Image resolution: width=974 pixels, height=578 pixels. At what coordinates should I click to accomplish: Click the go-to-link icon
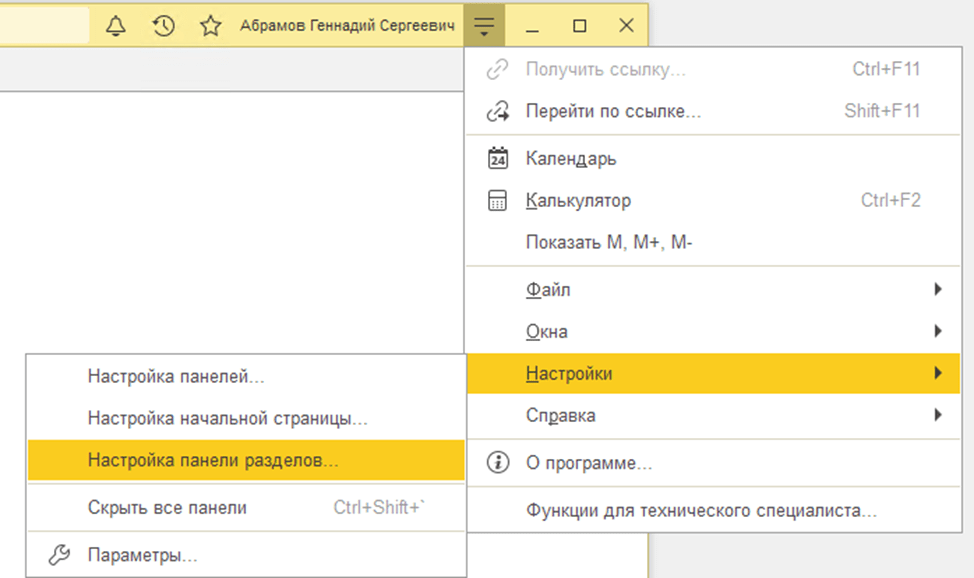click(497, 111)
